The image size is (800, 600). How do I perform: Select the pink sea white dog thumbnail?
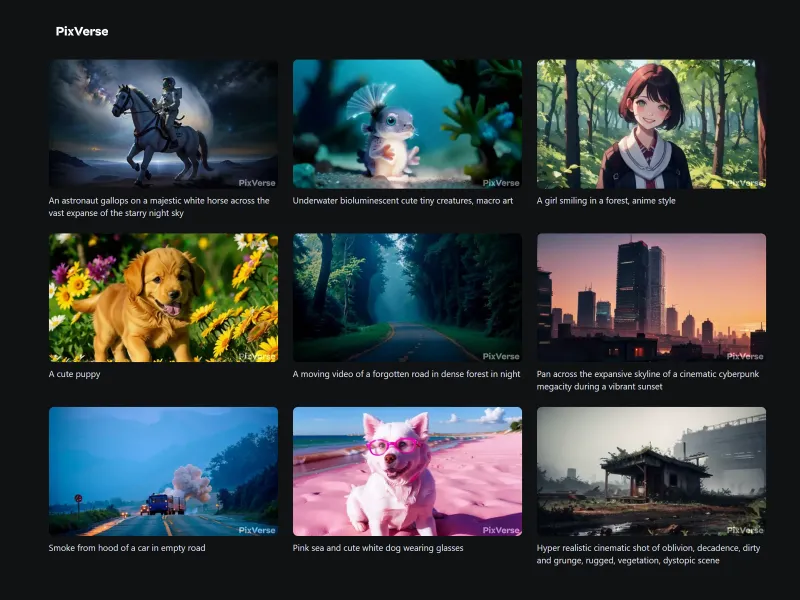(x=407, y=470)
